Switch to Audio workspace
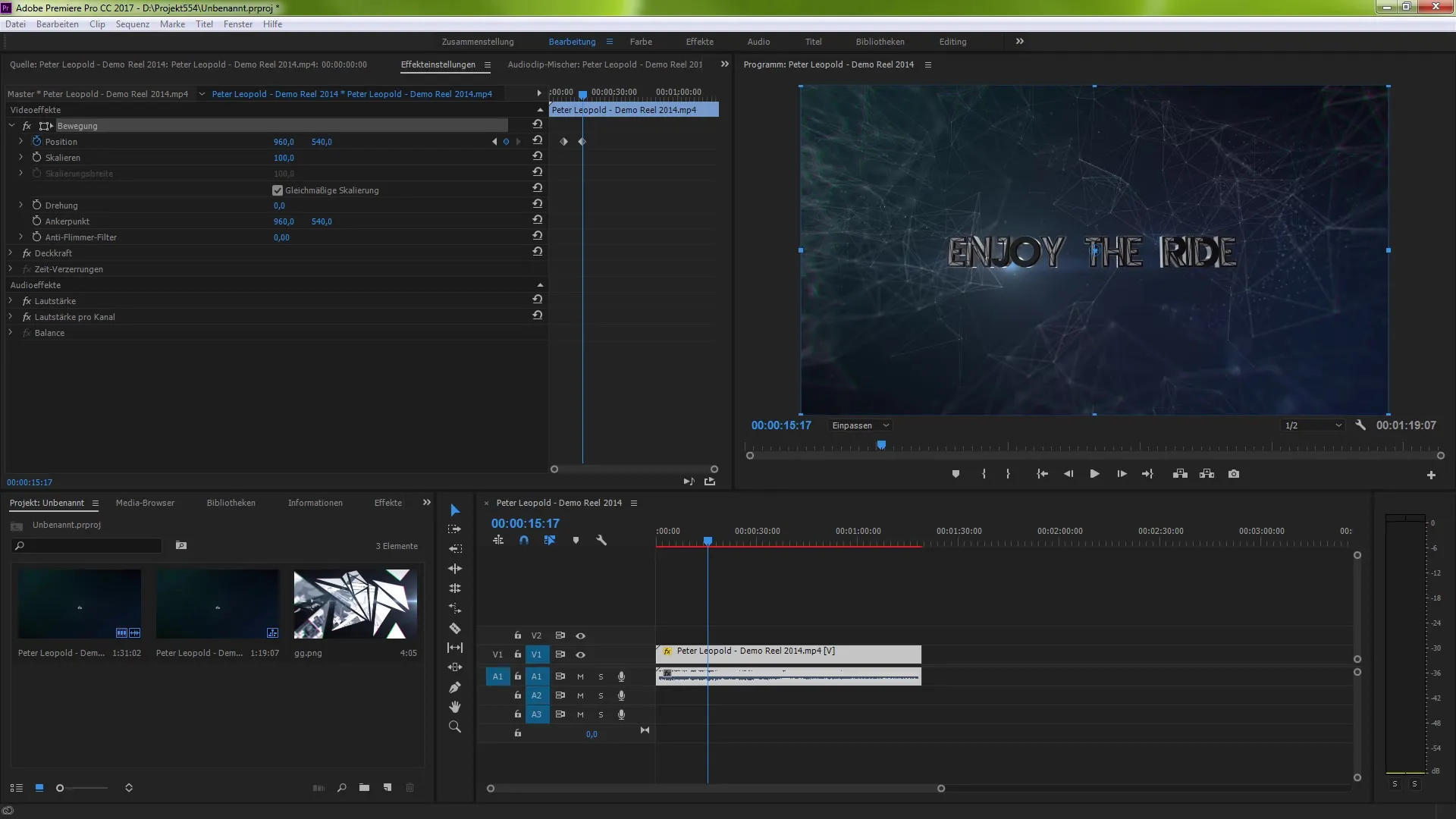 click(x=758, y=42)
